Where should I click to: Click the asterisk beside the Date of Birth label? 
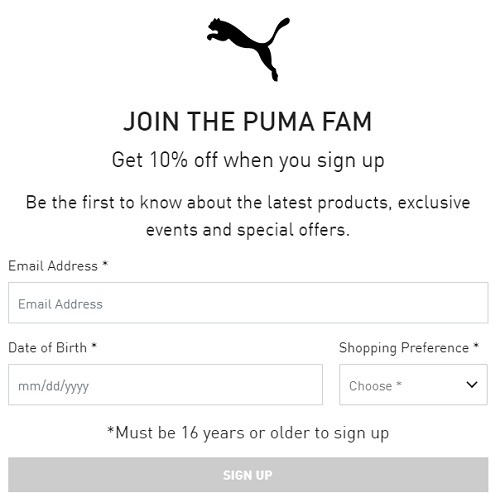94,346
